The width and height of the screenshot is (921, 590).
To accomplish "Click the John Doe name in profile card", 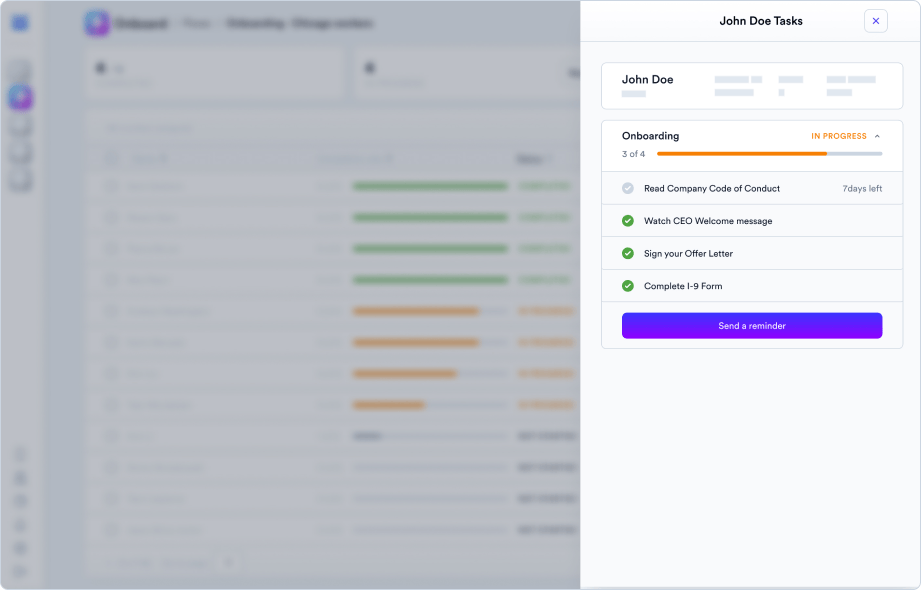I will click(x=647, y=80).
